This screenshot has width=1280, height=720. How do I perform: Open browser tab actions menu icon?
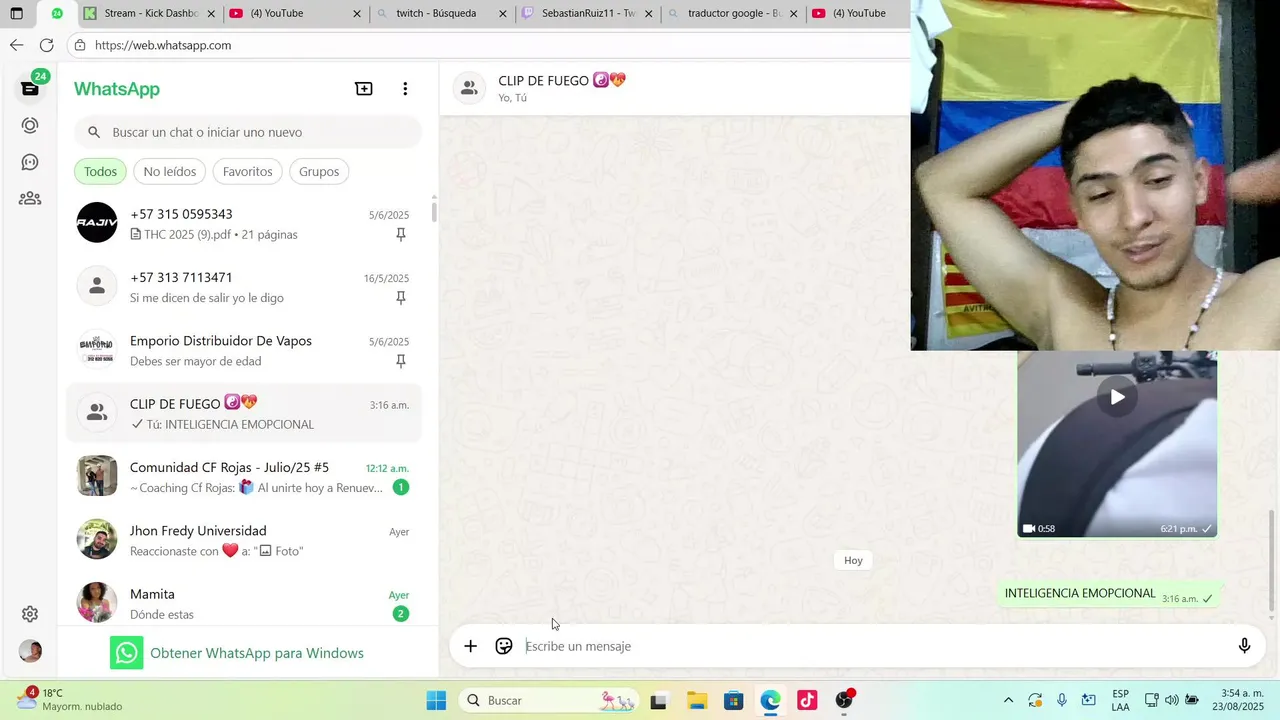(16, 13)
